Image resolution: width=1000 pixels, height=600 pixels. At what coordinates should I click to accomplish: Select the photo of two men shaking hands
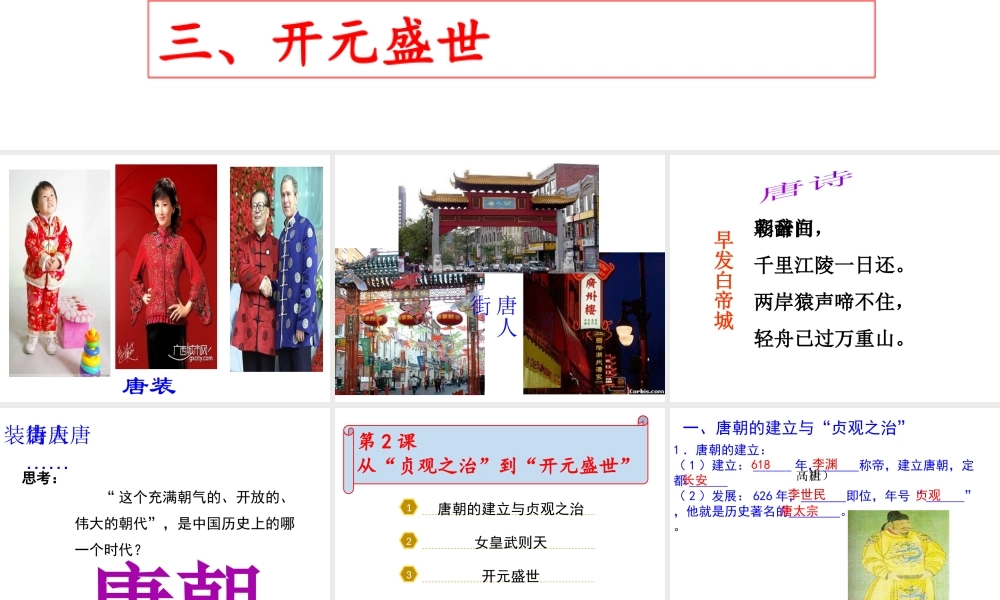point(276,269)
